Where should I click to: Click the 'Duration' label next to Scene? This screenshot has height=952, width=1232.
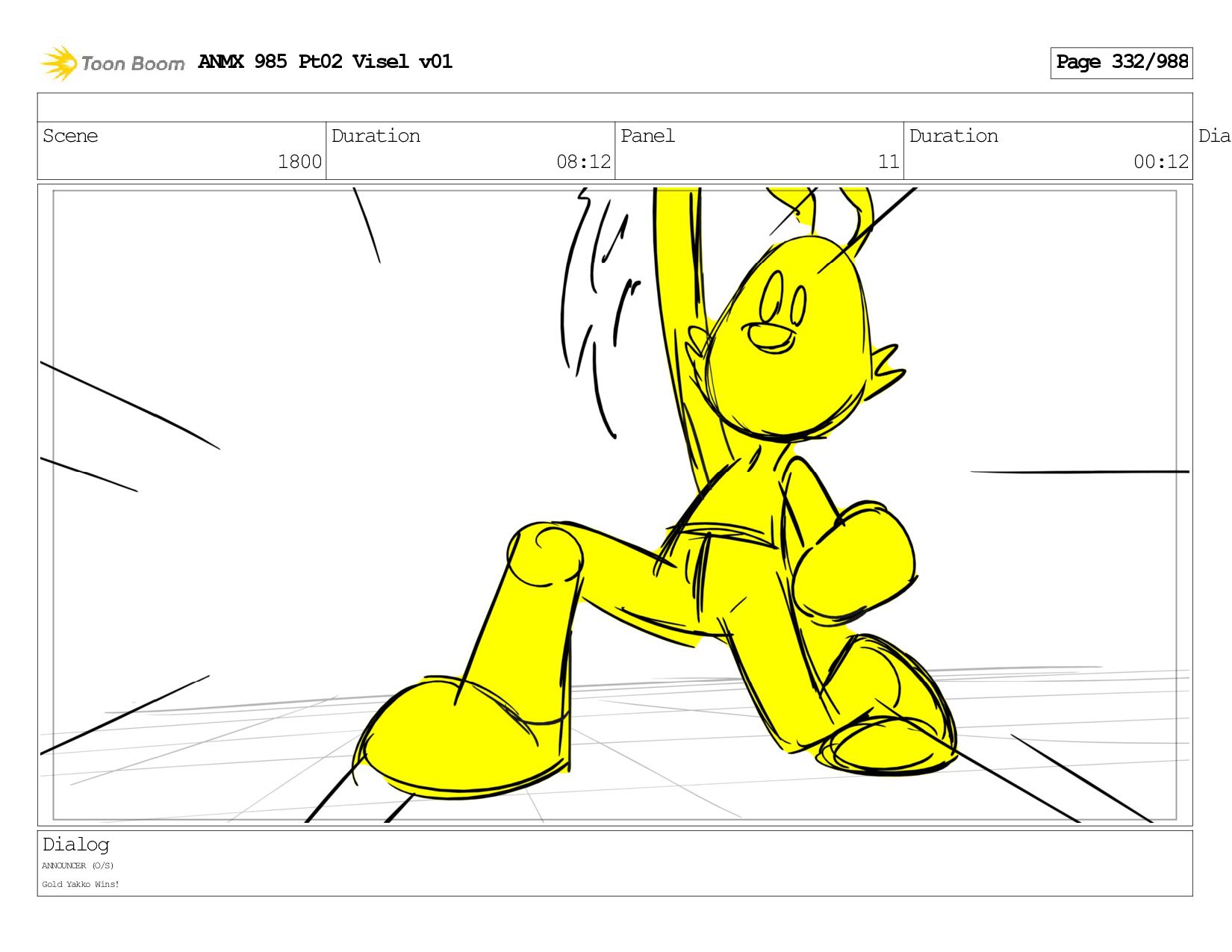coord(376,136)
